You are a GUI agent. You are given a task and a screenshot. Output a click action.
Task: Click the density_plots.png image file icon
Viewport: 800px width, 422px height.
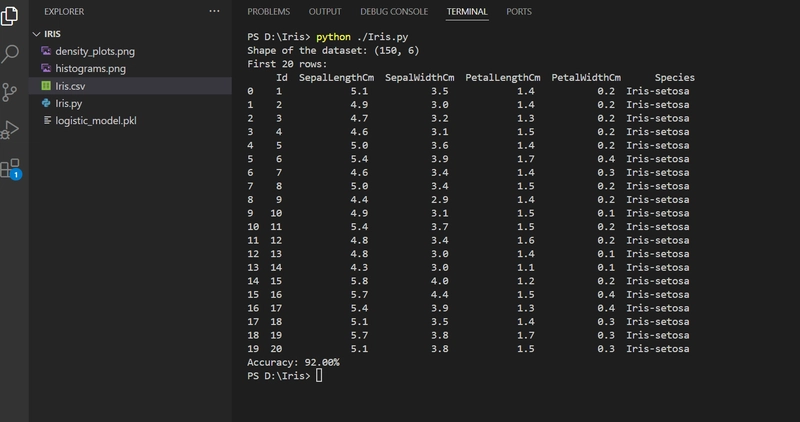tap(46, 51)
